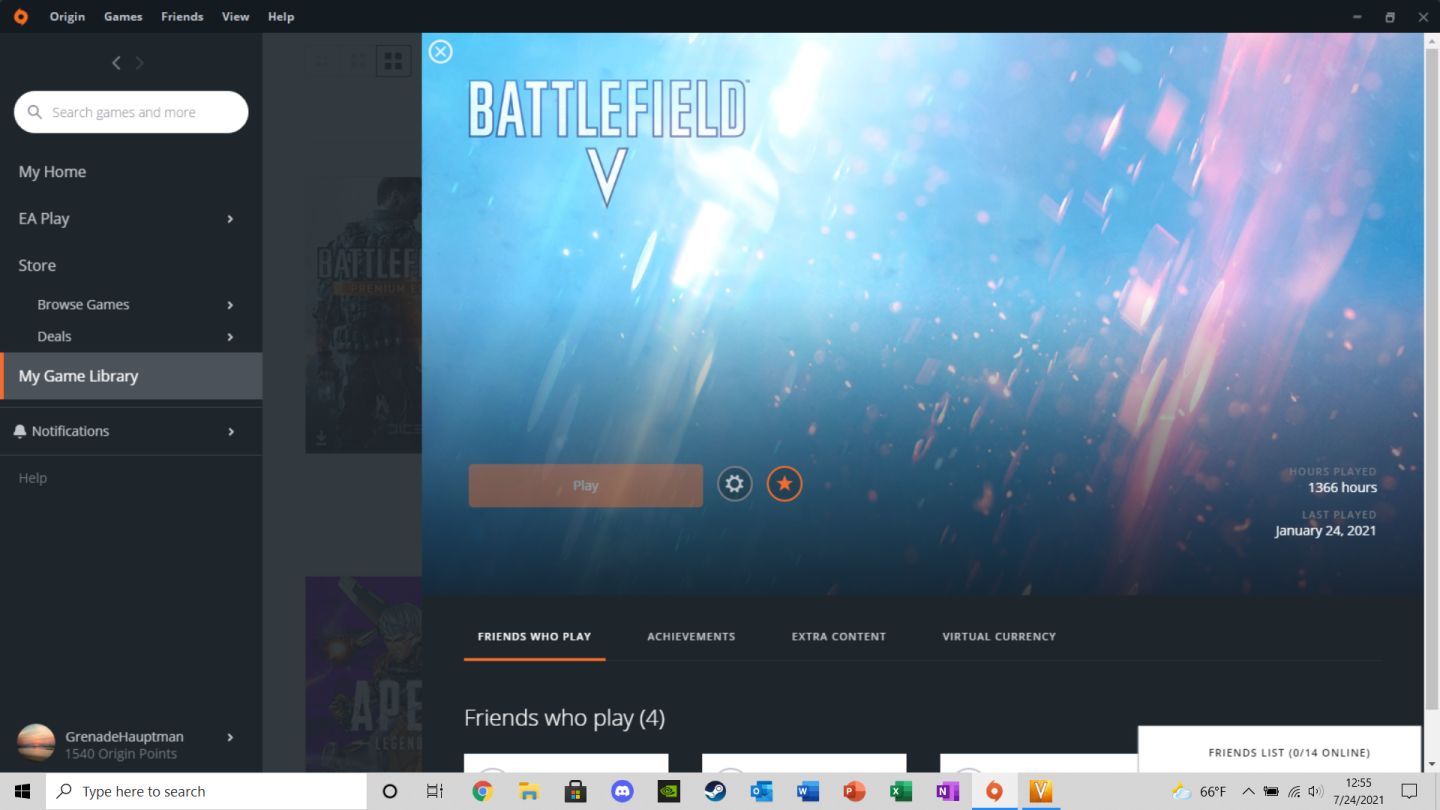Expand the Notifications flyout arrow
Screen dimensions: 1440x810
click(231, 431)
